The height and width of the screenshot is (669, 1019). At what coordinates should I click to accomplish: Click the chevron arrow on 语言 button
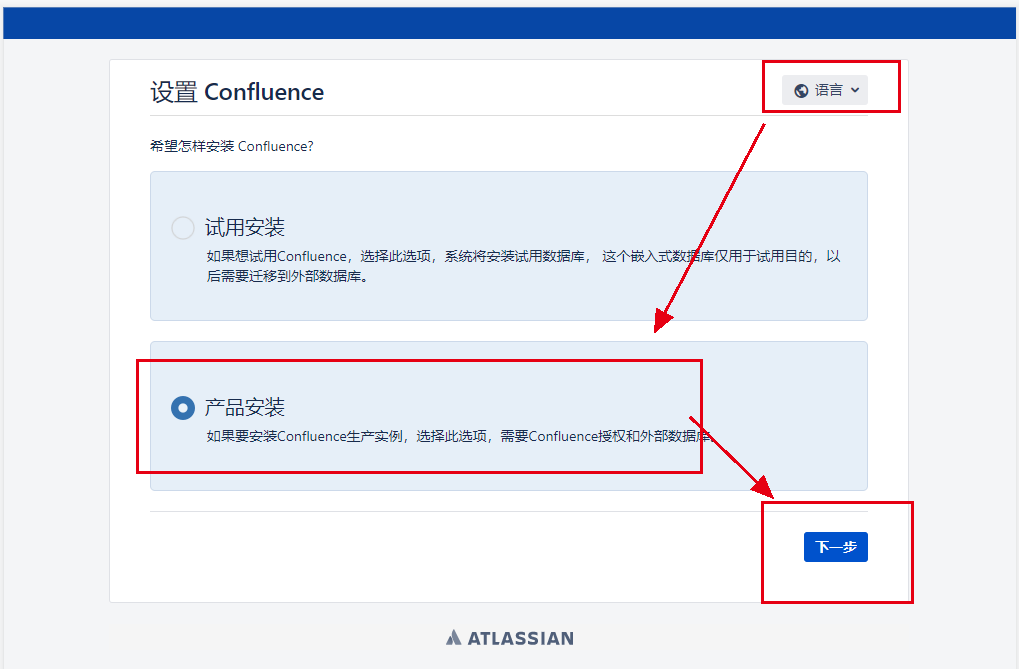pos(855,90)
